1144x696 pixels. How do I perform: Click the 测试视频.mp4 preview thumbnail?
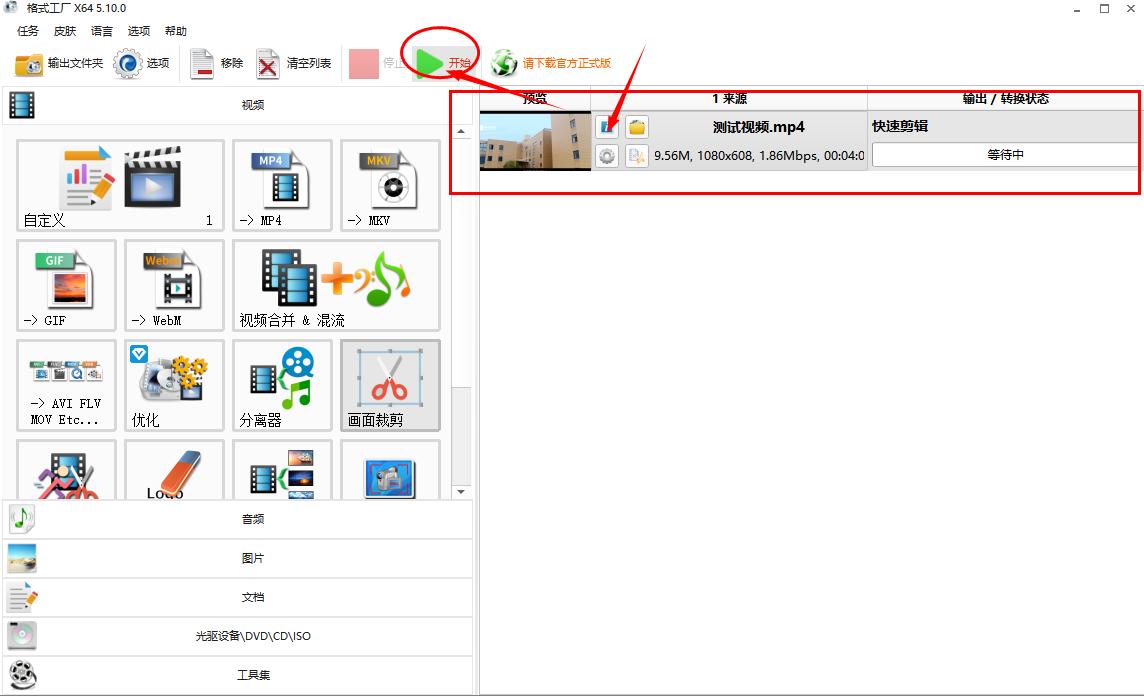(x=535, y=141)
